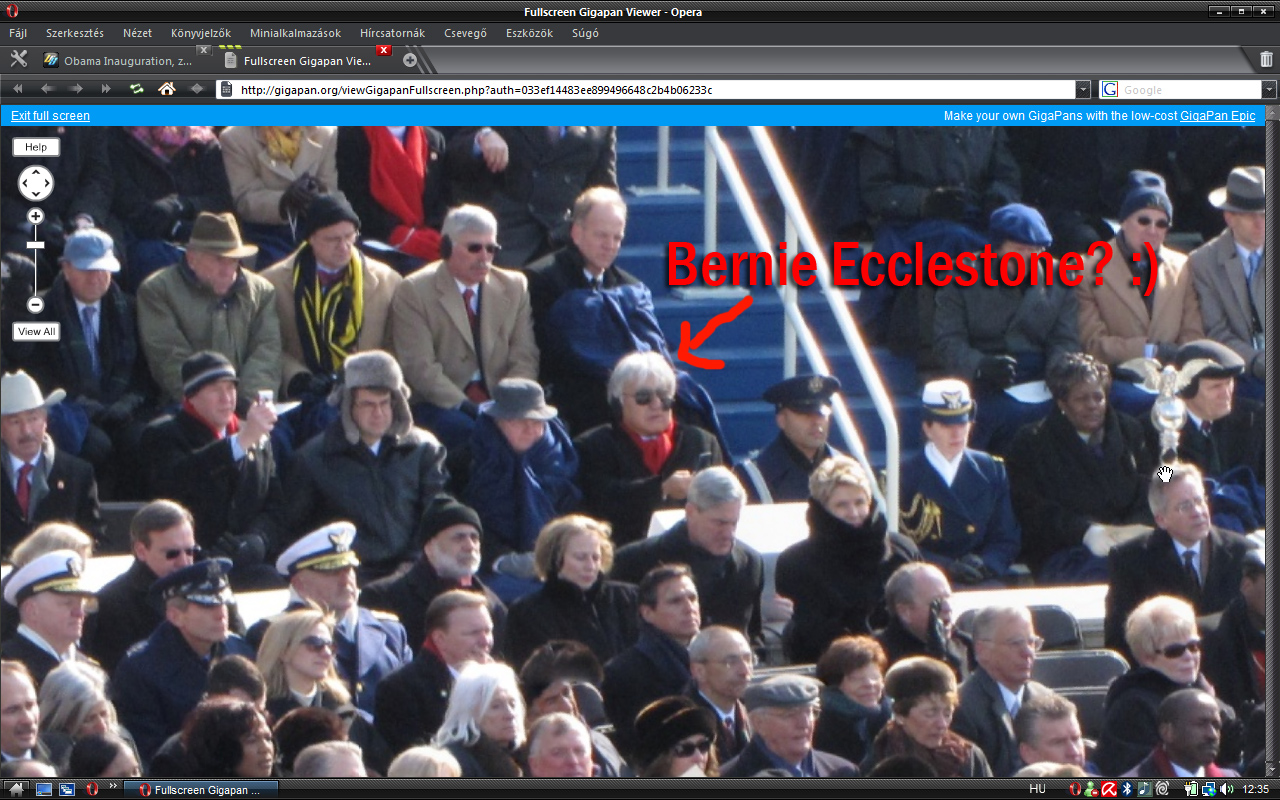Screen dimensions: 1280x800
Task: Launch Opera from quick launch bar
Action: click(91, 789)
